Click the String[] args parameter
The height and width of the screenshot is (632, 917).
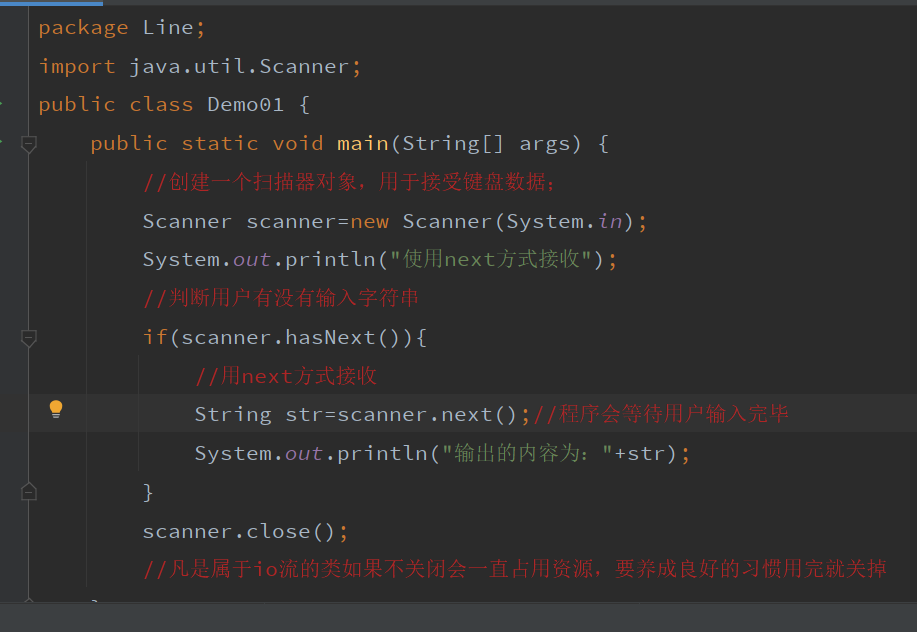[x=491, y=144]
